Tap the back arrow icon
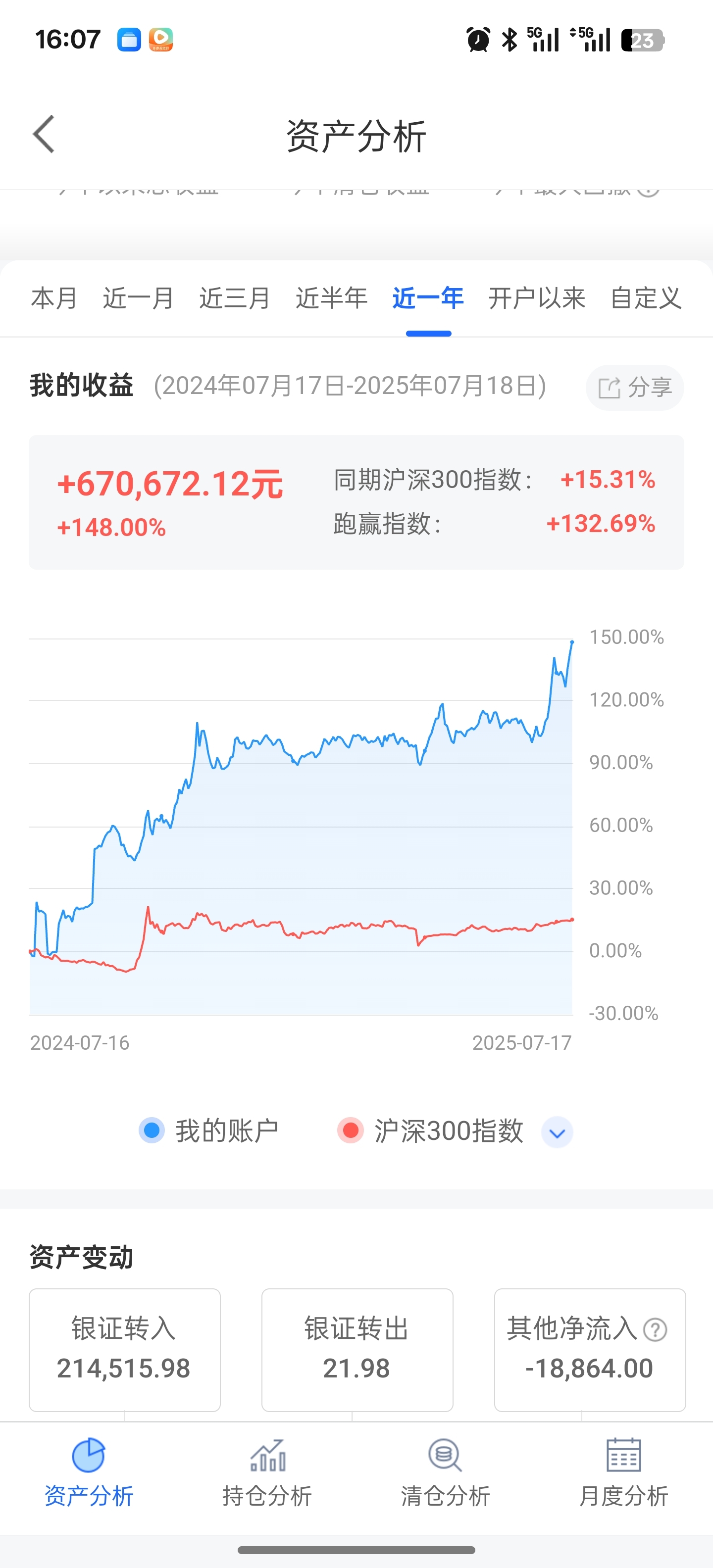 [x=44, y=134]
